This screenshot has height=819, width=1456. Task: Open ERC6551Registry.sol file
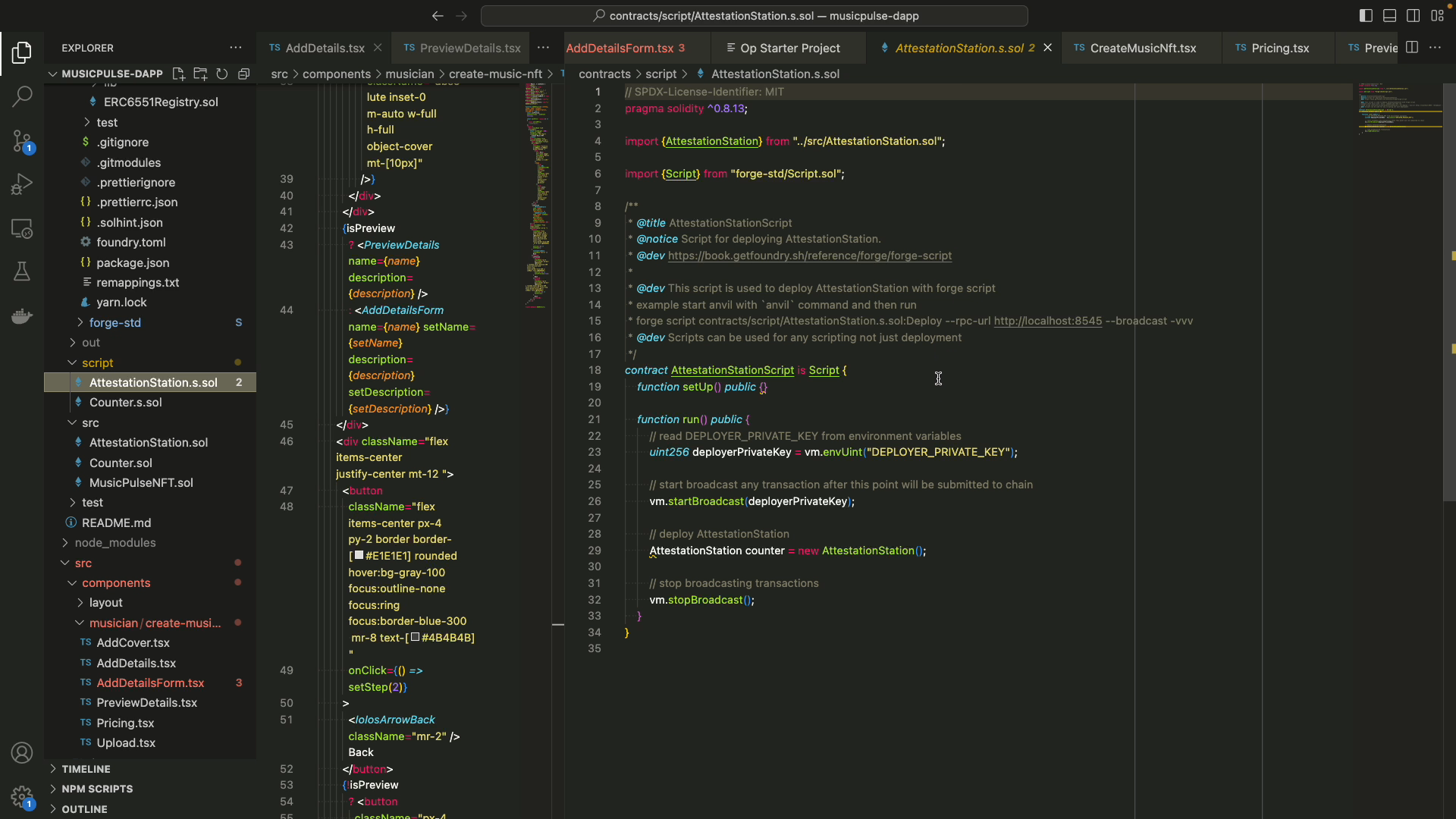coord(161,102)
